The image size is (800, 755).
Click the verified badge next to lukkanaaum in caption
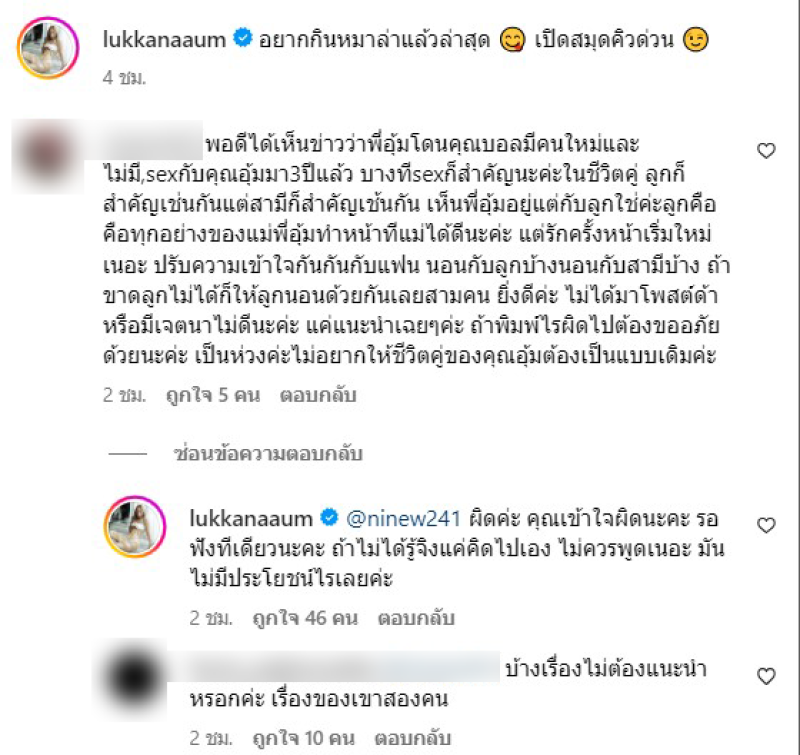point(242,38)
